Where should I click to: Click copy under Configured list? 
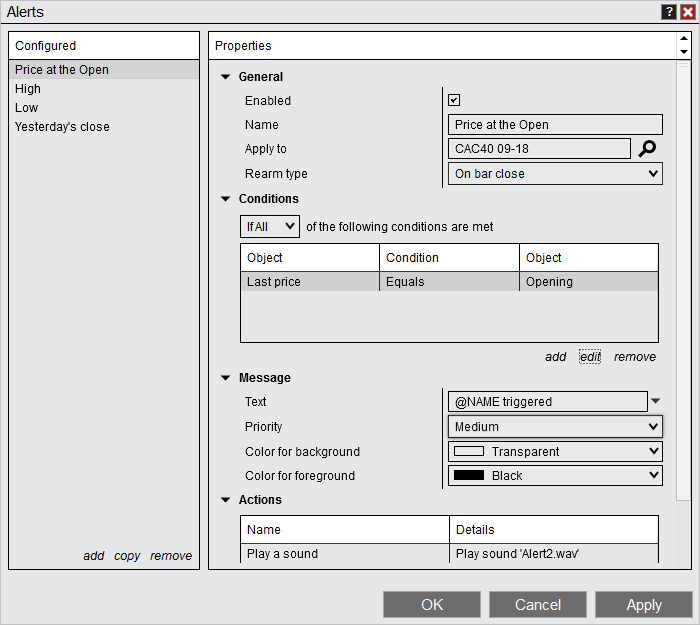click(127, 556)
